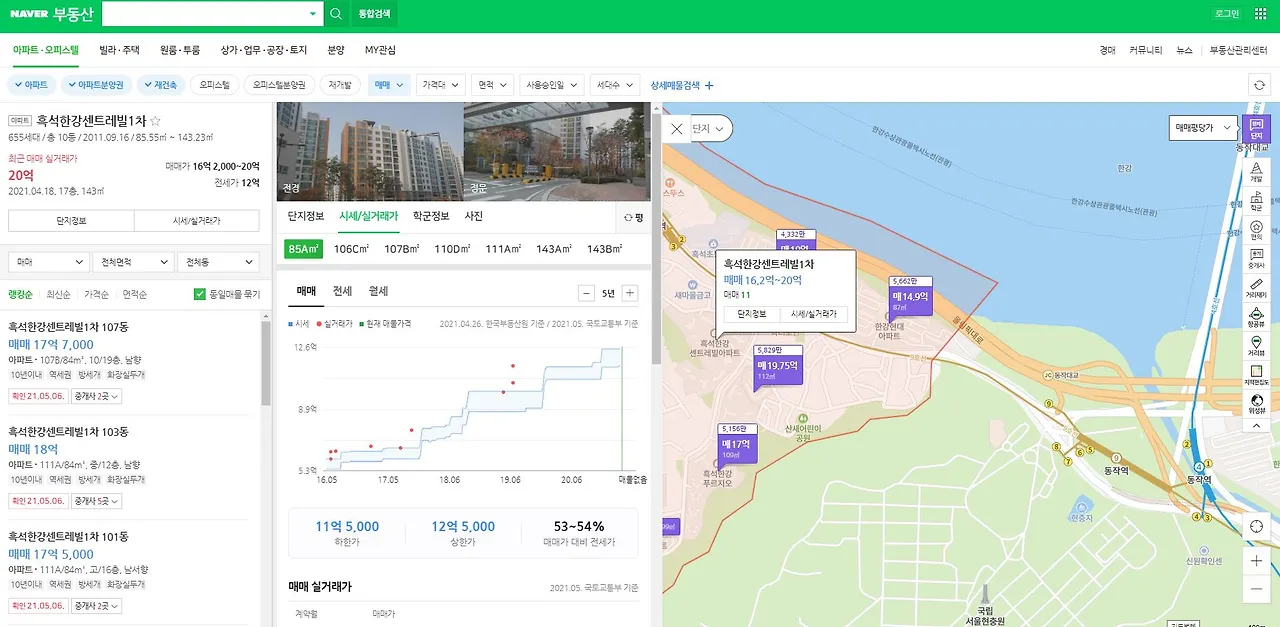This screenshot has width=1280, height=627.
Task: Favorite 흑석한강센트레빌1차 with the star icon
Action: (155, 121)
